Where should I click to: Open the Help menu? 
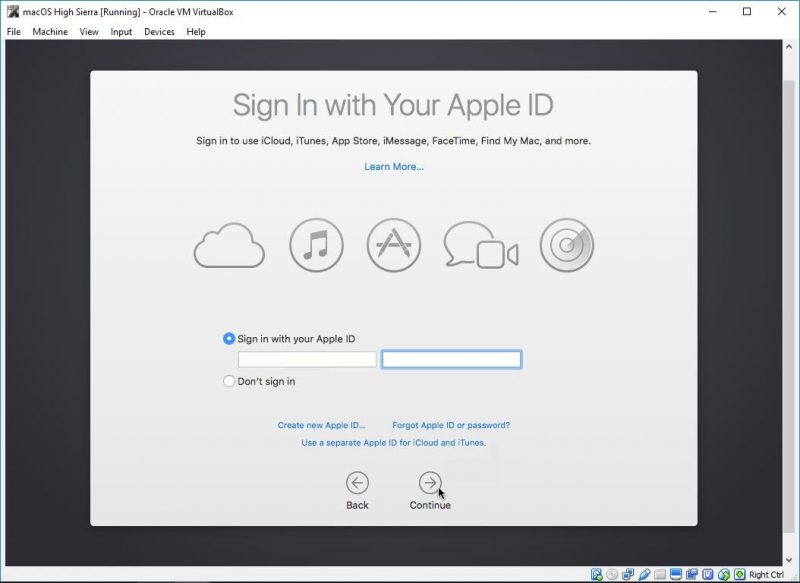[x=196, y=32]
